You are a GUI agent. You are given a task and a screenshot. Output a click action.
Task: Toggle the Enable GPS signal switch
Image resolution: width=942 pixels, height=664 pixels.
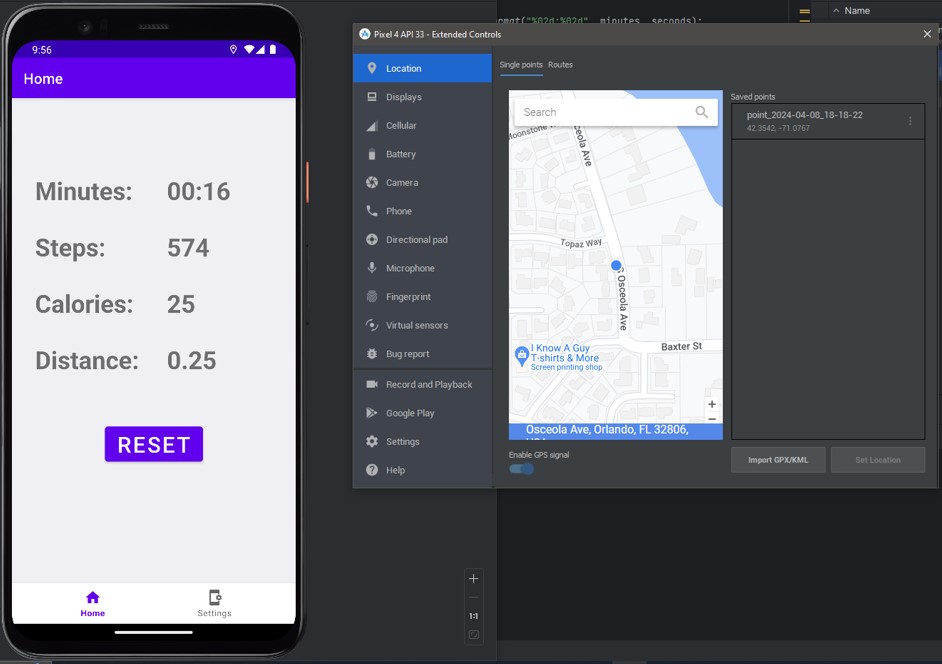tap(521, 469)
